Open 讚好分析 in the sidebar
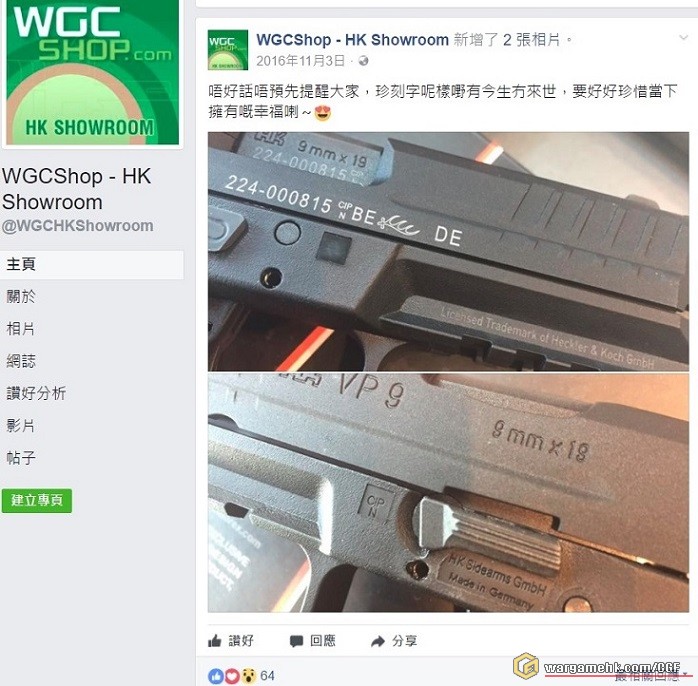The image size is (698, 686). (37, 394)
